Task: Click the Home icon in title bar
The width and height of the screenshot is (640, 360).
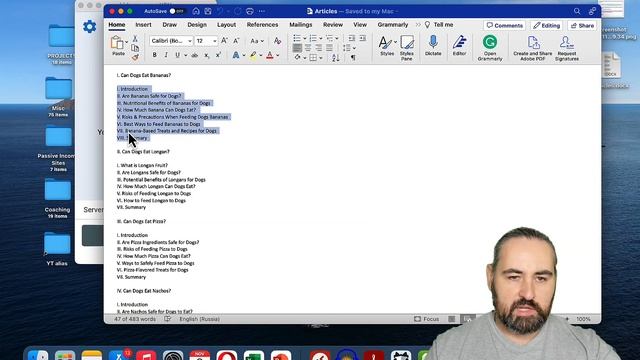Action: pyautogui.click(x=196, y=11)
